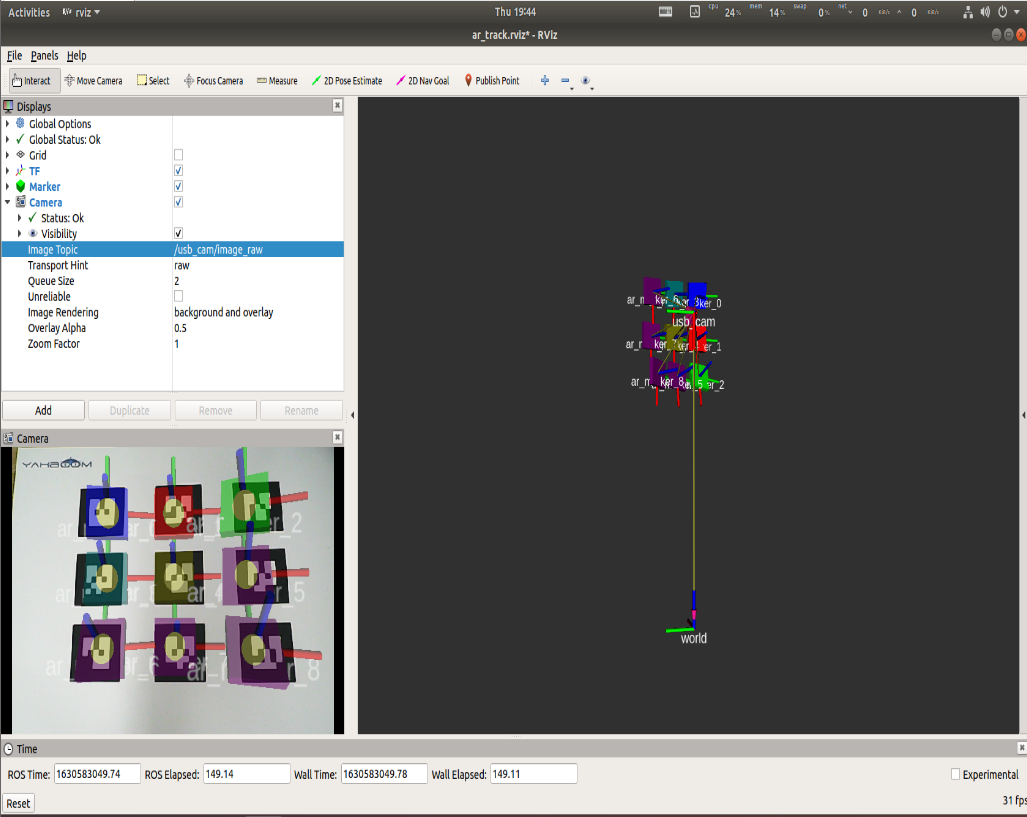
Task: Choose the Select tool in the toolbar
Action: pos(153,81)
